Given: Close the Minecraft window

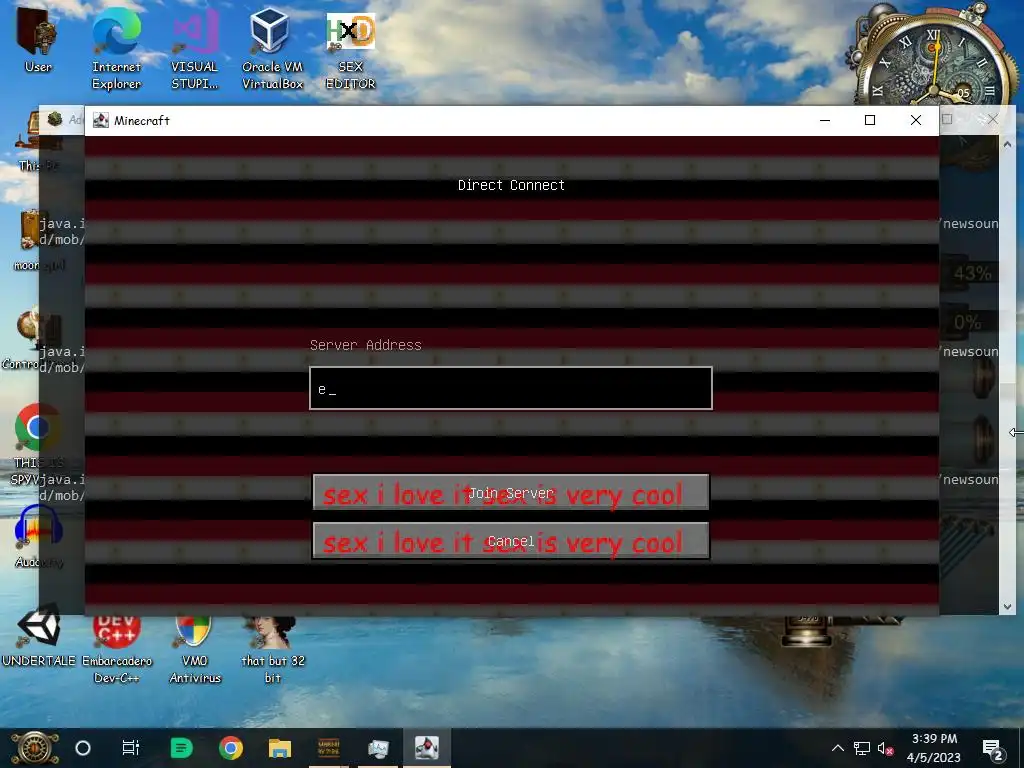Looking at the screenshot, I should point(916,120).
